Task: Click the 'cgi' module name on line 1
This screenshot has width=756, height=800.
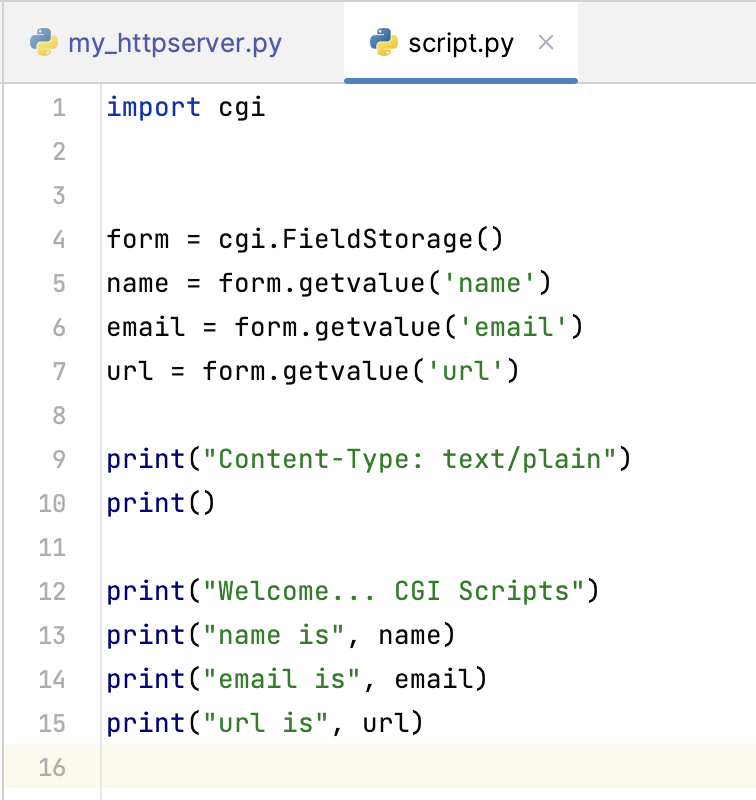Action: (242, 108)
